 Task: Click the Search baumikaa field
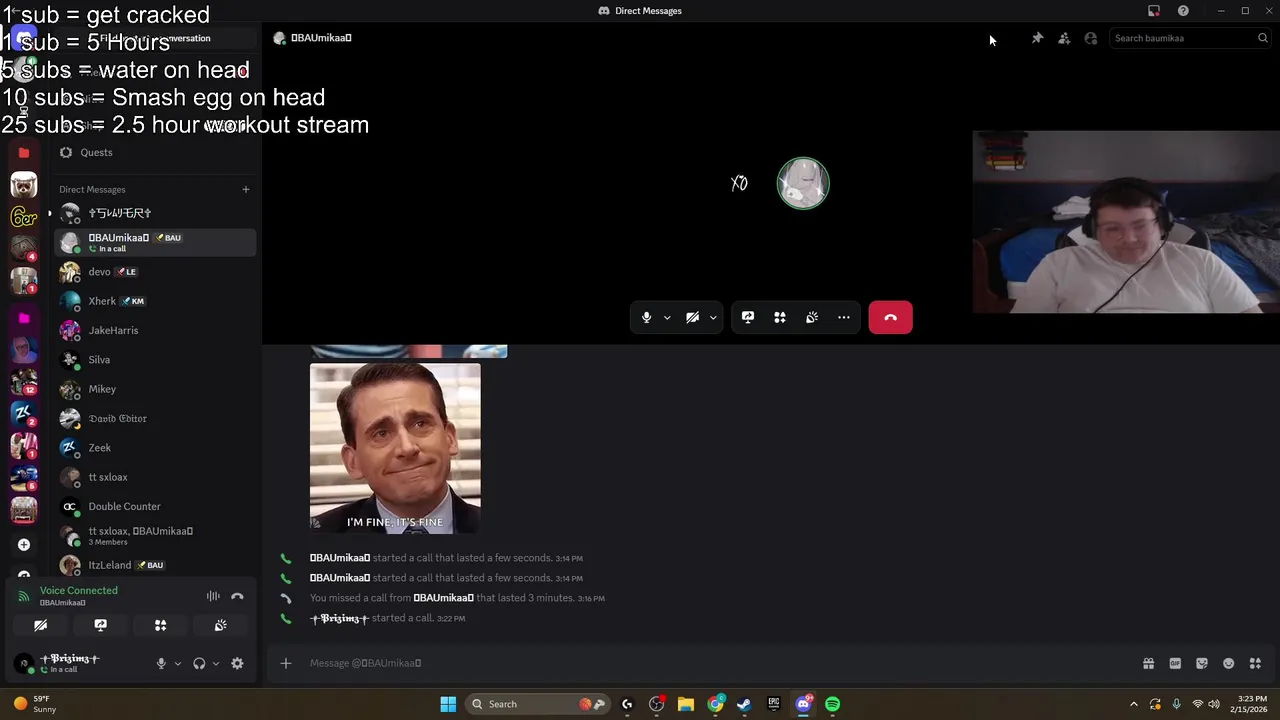[x=1190, y=38]
